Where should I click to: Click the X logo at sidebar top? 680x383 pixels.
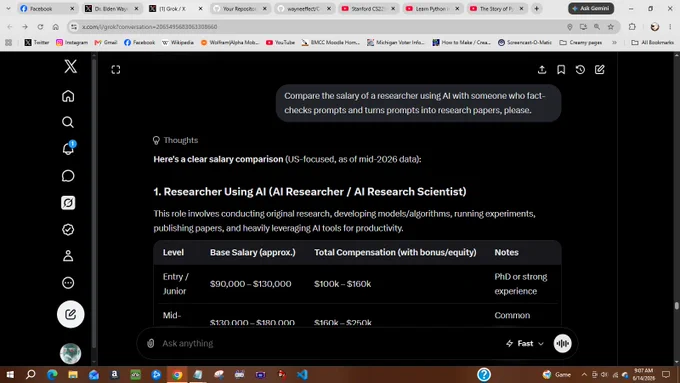tap(70, 66)
